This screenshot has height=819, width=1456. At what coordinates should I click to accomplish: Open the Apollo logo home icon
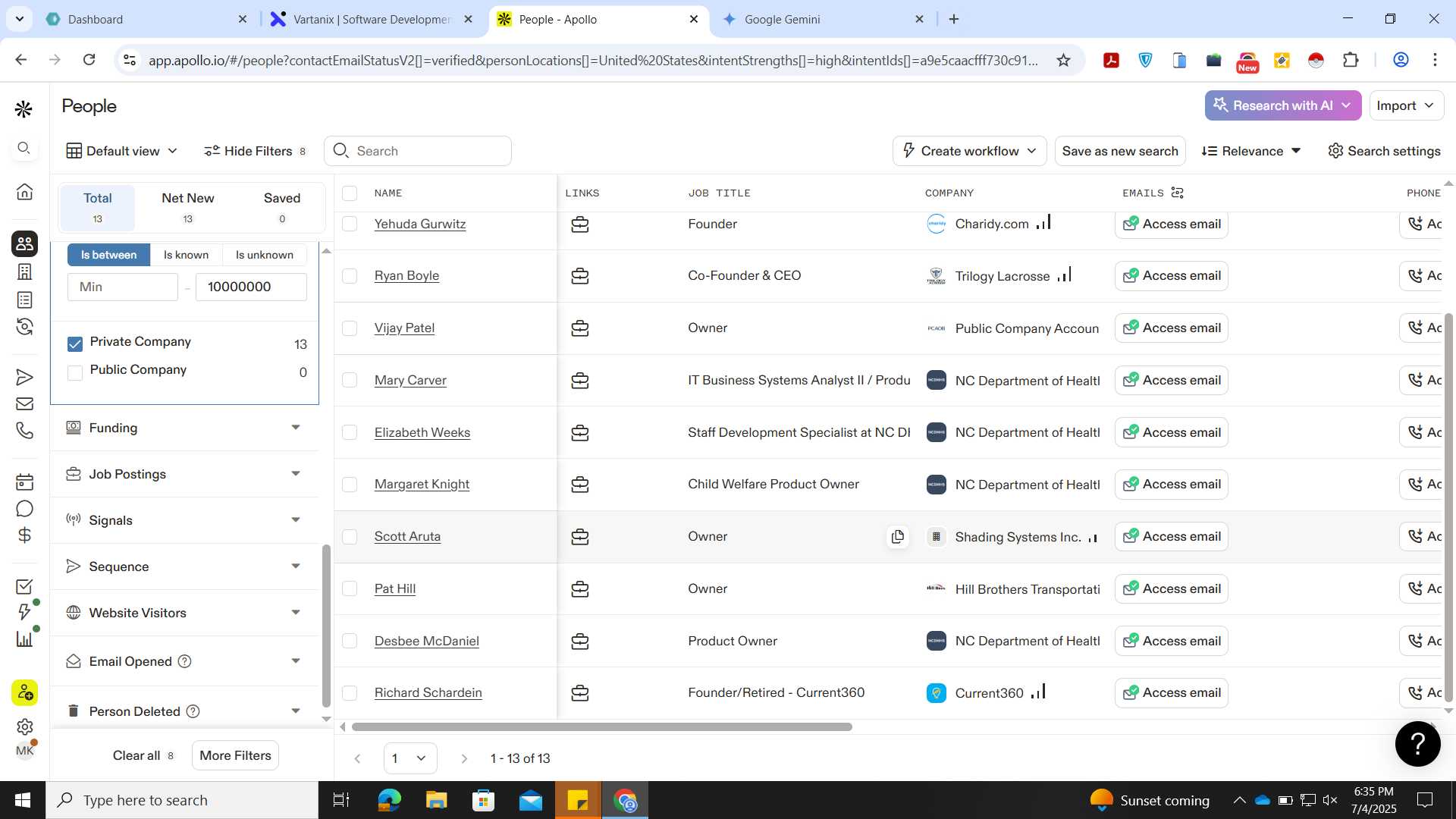24,110
